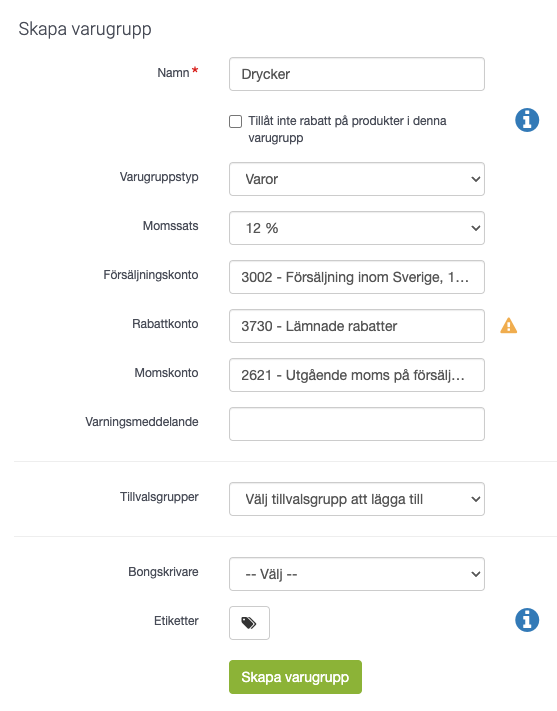Focus the Namn field containing Drycker
The image size is (557, 711).
click(x=357, y=74)
